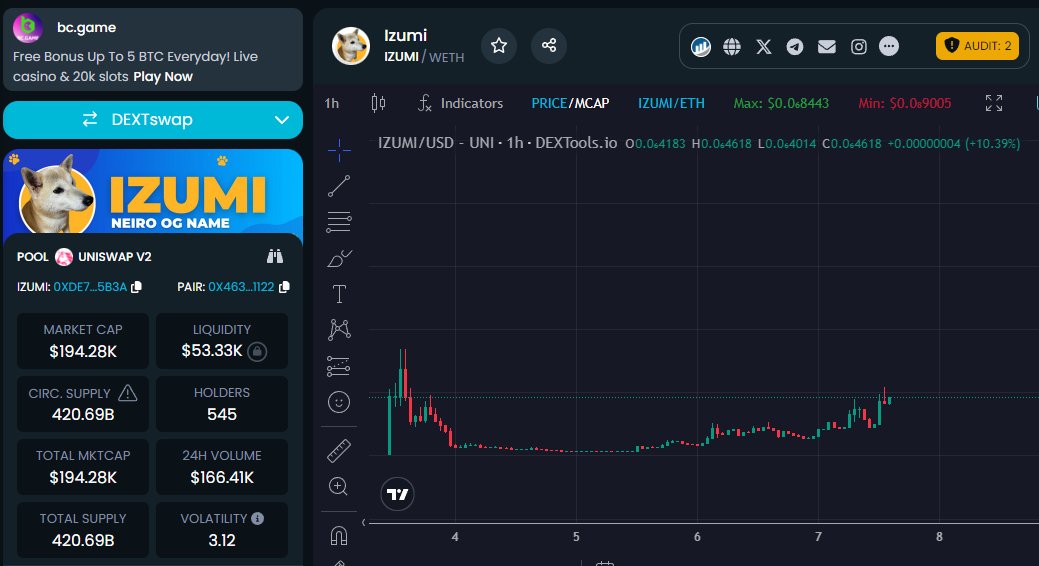
Task: Click the Uniswap V2 pool icon
Action: click(x=64, y=256)
